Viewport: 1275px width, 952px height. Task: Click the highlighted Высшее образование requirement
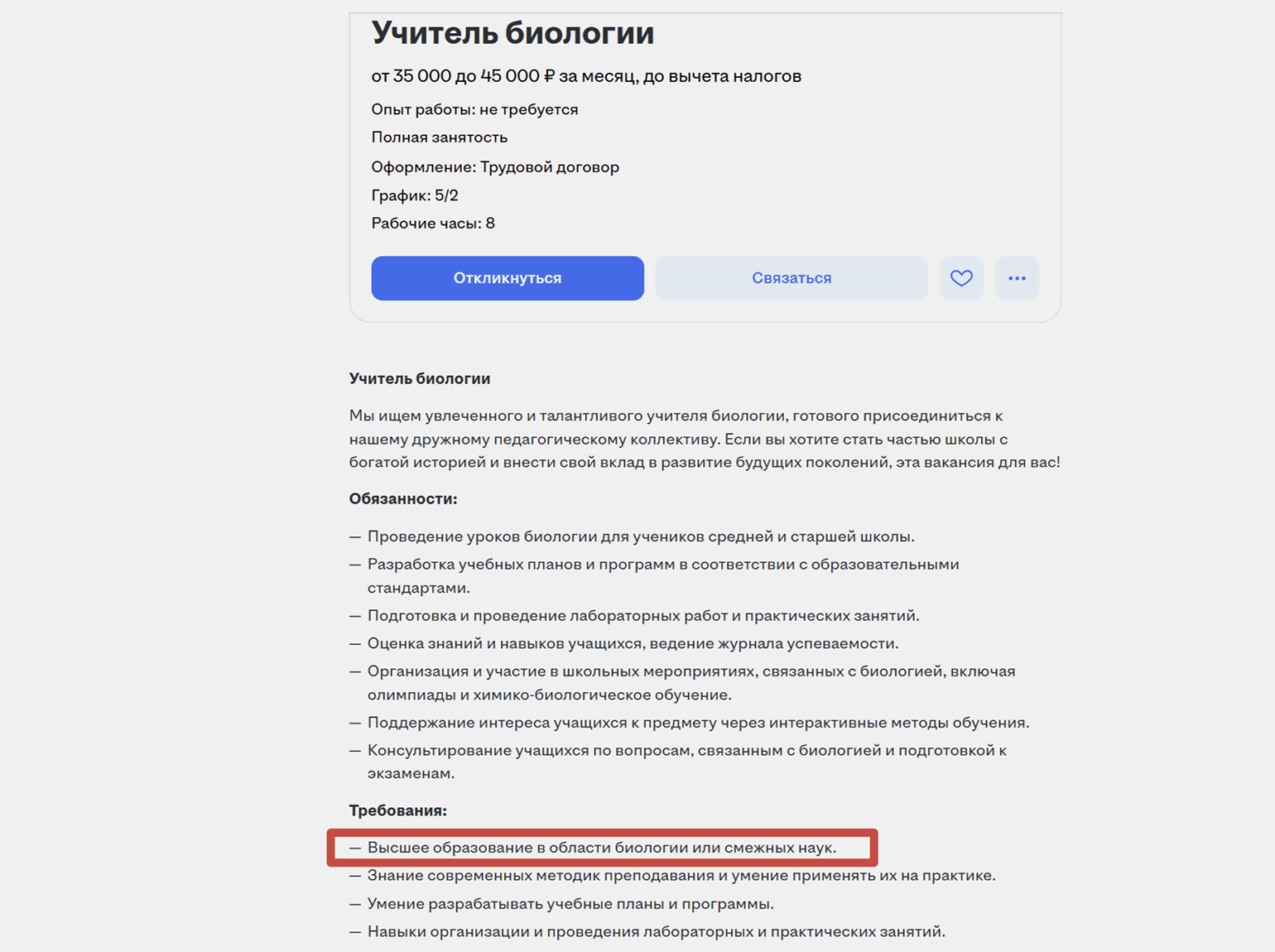(x=602, y=848)
